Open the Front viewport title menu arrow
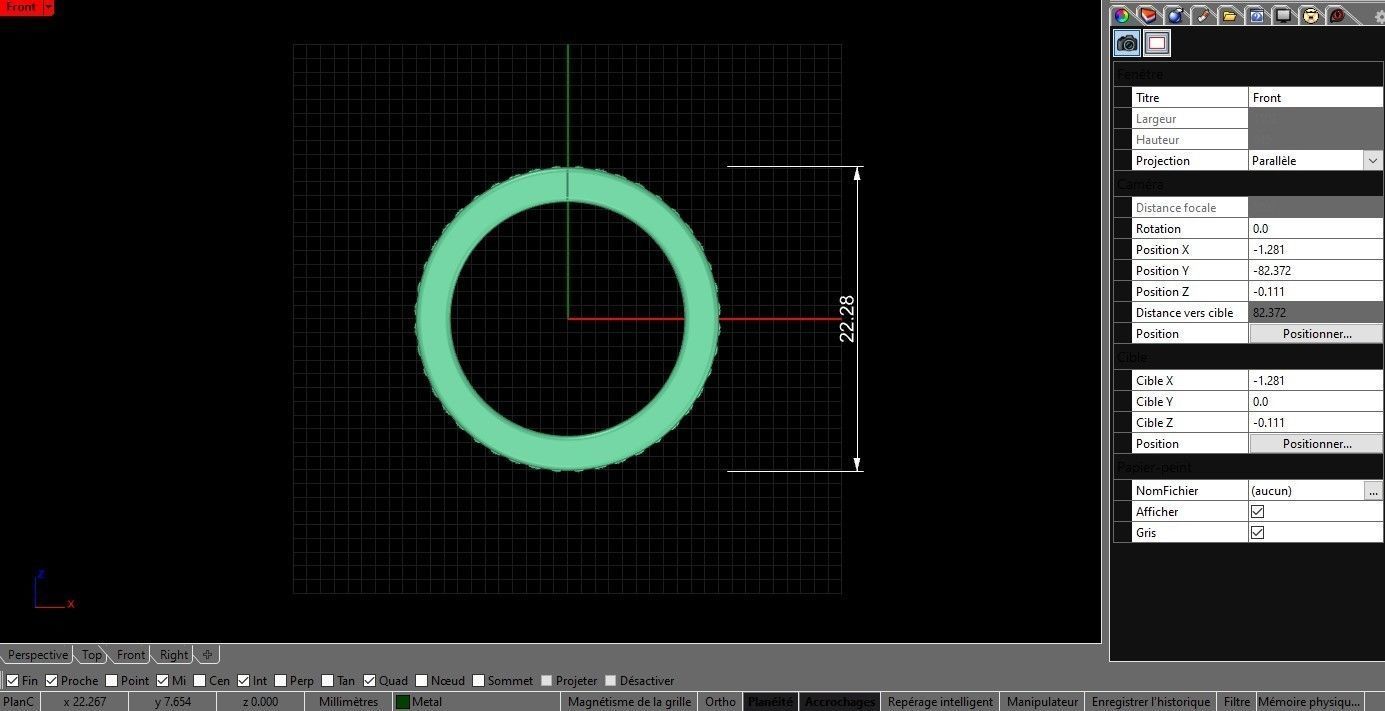 (x=48, y=7)
